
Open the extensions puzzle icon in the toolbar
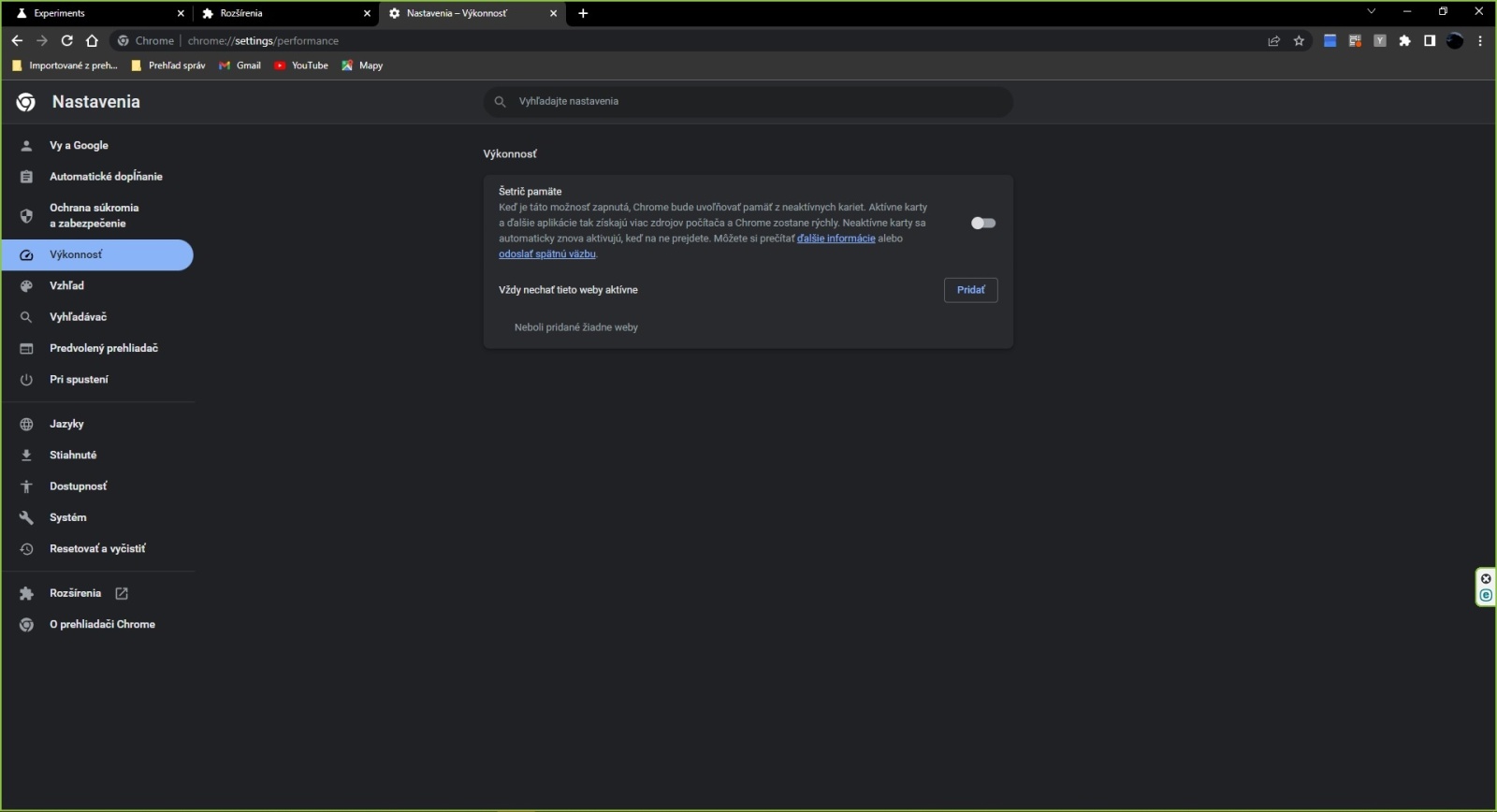[x=1404, y=41]
